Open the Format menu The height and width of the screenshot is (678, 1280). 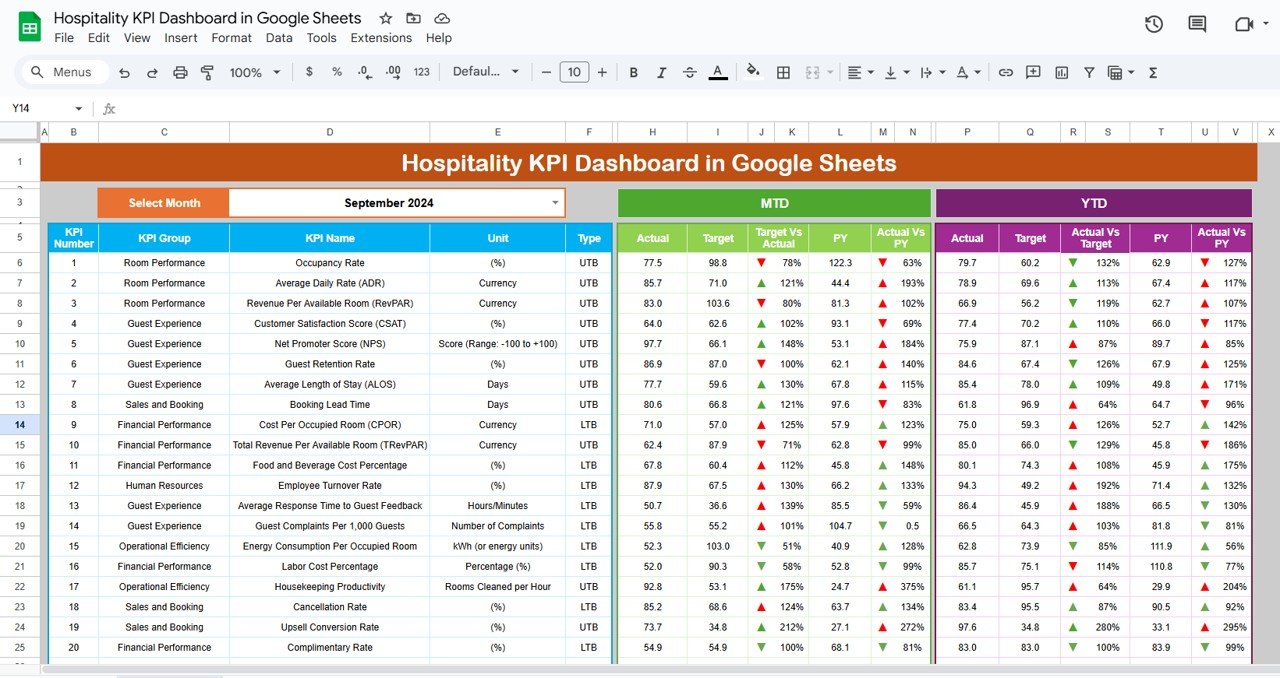[x=231, y=38]
